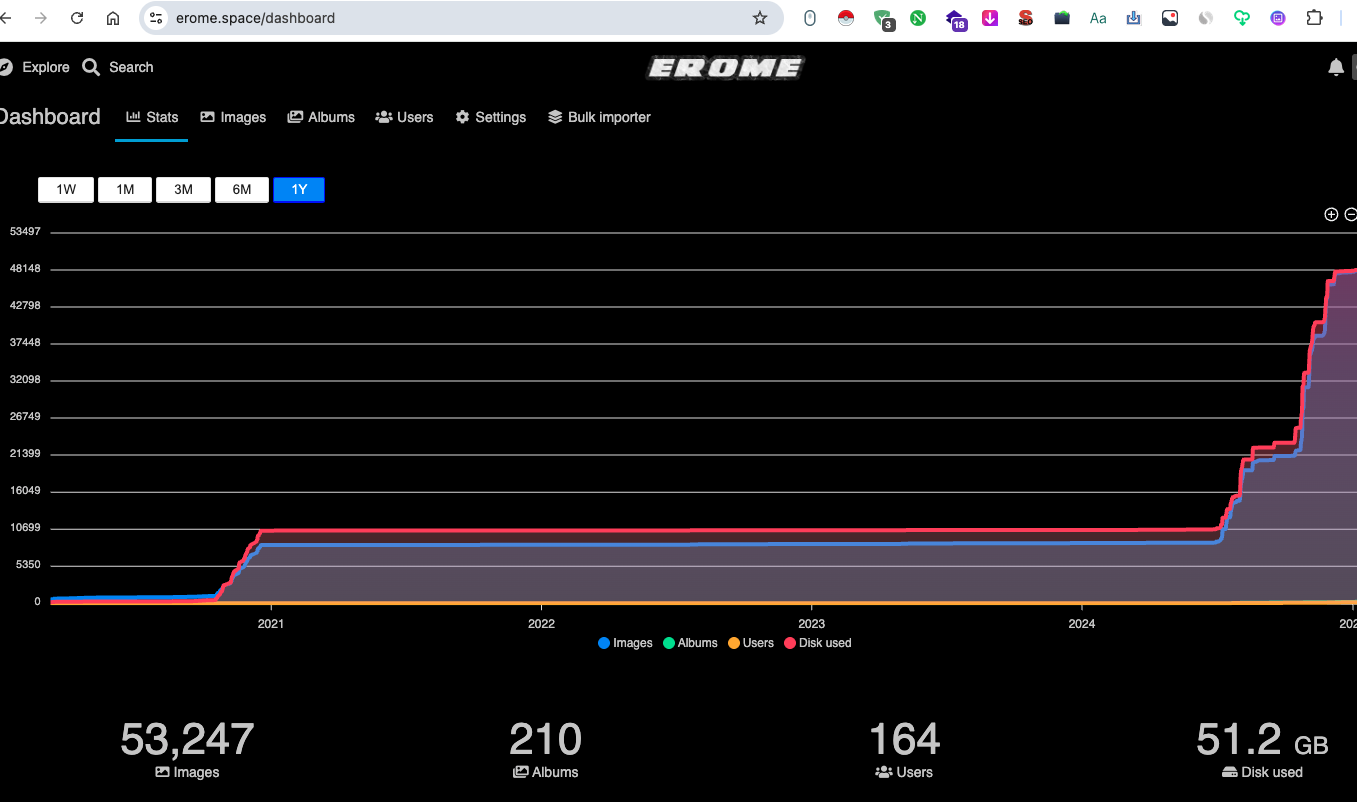Click the 53,247 Images count

pos(187,740)
